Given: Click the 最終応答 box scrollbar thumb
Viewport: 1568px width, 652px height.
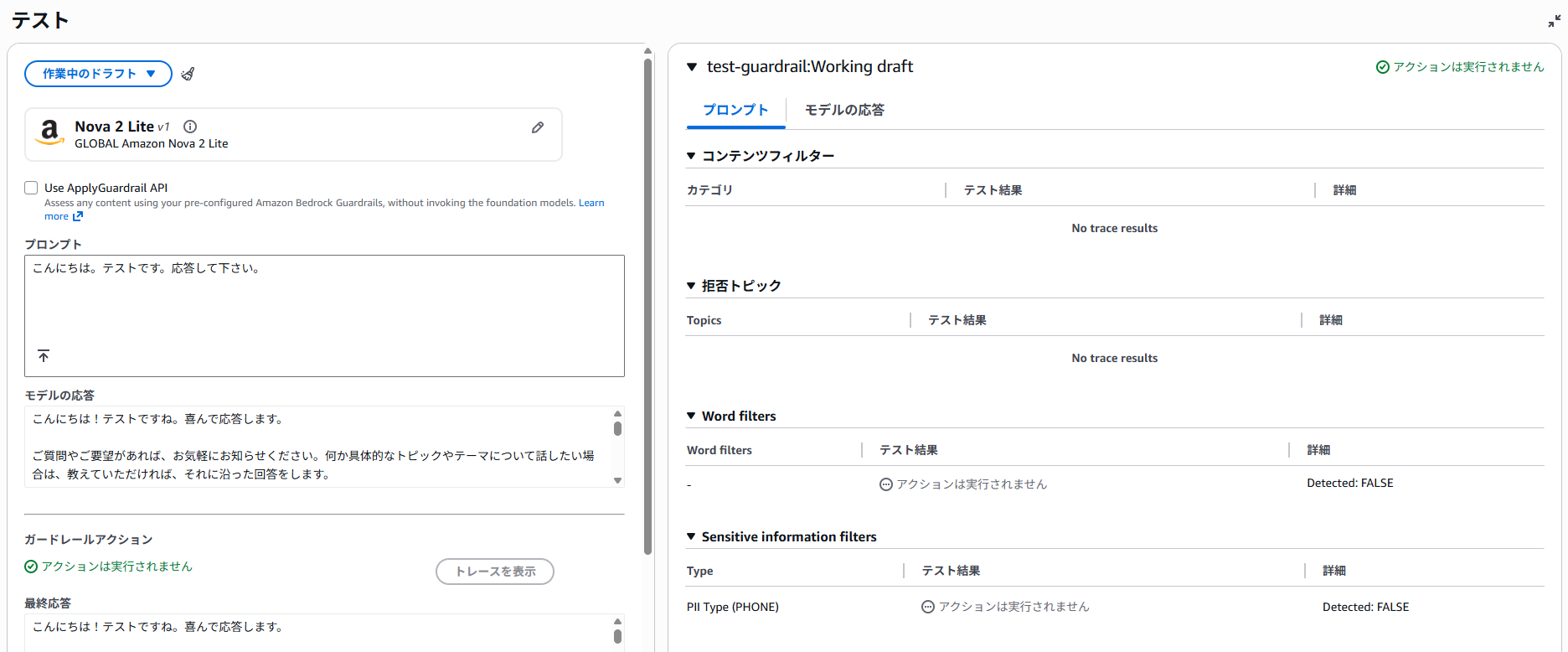Looking at the screenshot, I should pos(617,636).
